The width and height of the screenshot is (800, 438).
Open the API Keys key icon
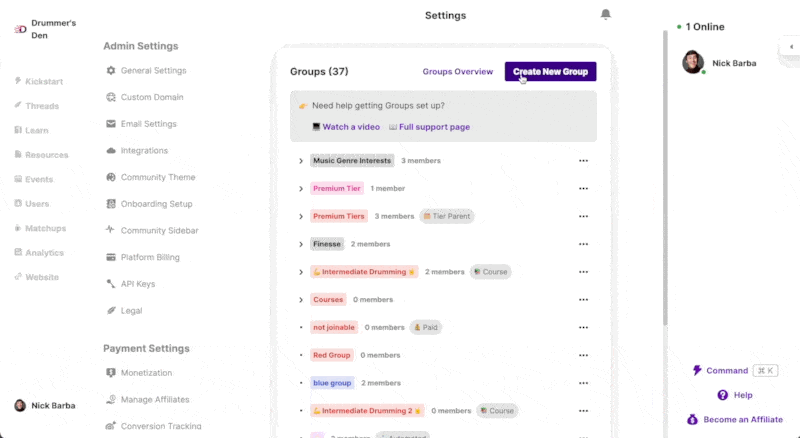(111, 284)
